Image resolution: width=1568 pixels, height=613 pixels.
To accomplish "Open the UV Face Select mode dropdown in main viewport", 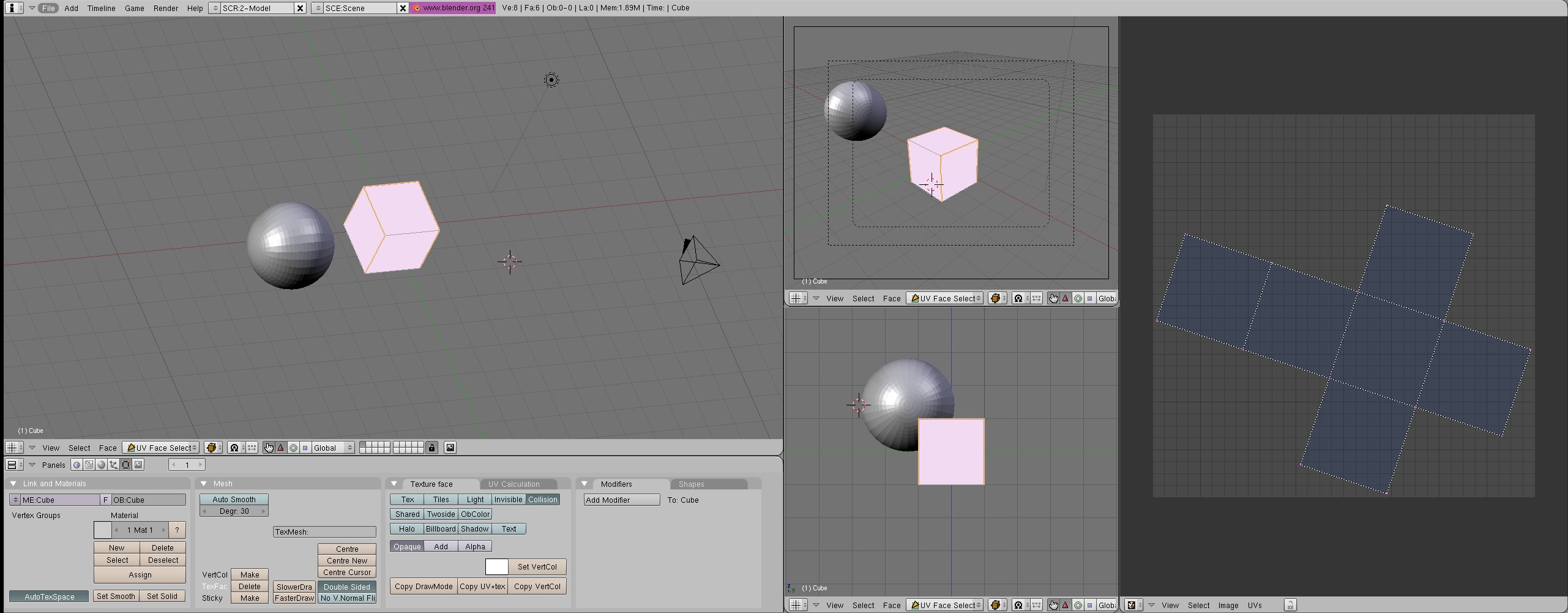I will (161, 448).
